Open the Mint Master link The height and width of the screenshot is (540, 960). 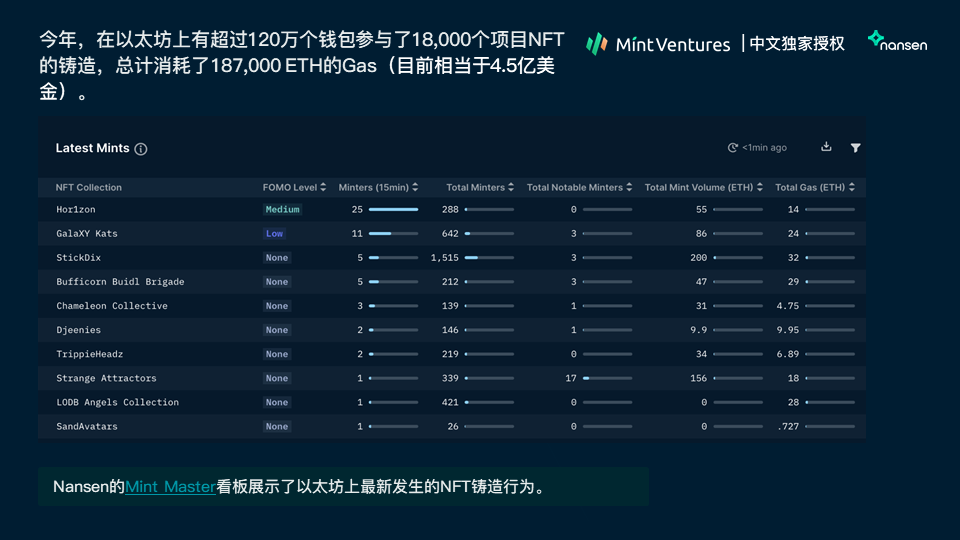pyautogui.click(x=170, y=487)
